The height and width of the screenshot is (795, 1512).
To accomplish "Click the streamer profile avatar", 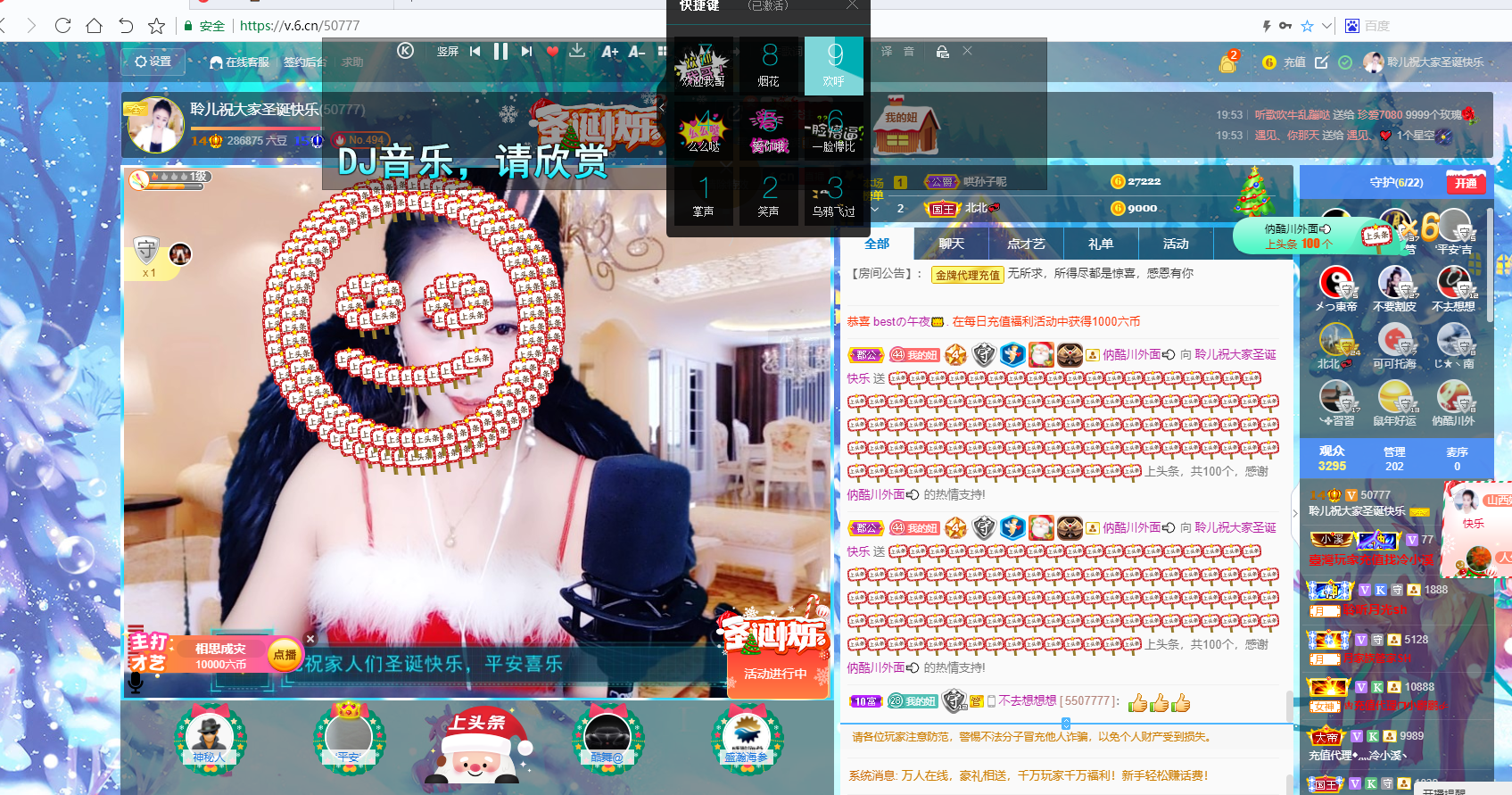I will pos(155,124).
